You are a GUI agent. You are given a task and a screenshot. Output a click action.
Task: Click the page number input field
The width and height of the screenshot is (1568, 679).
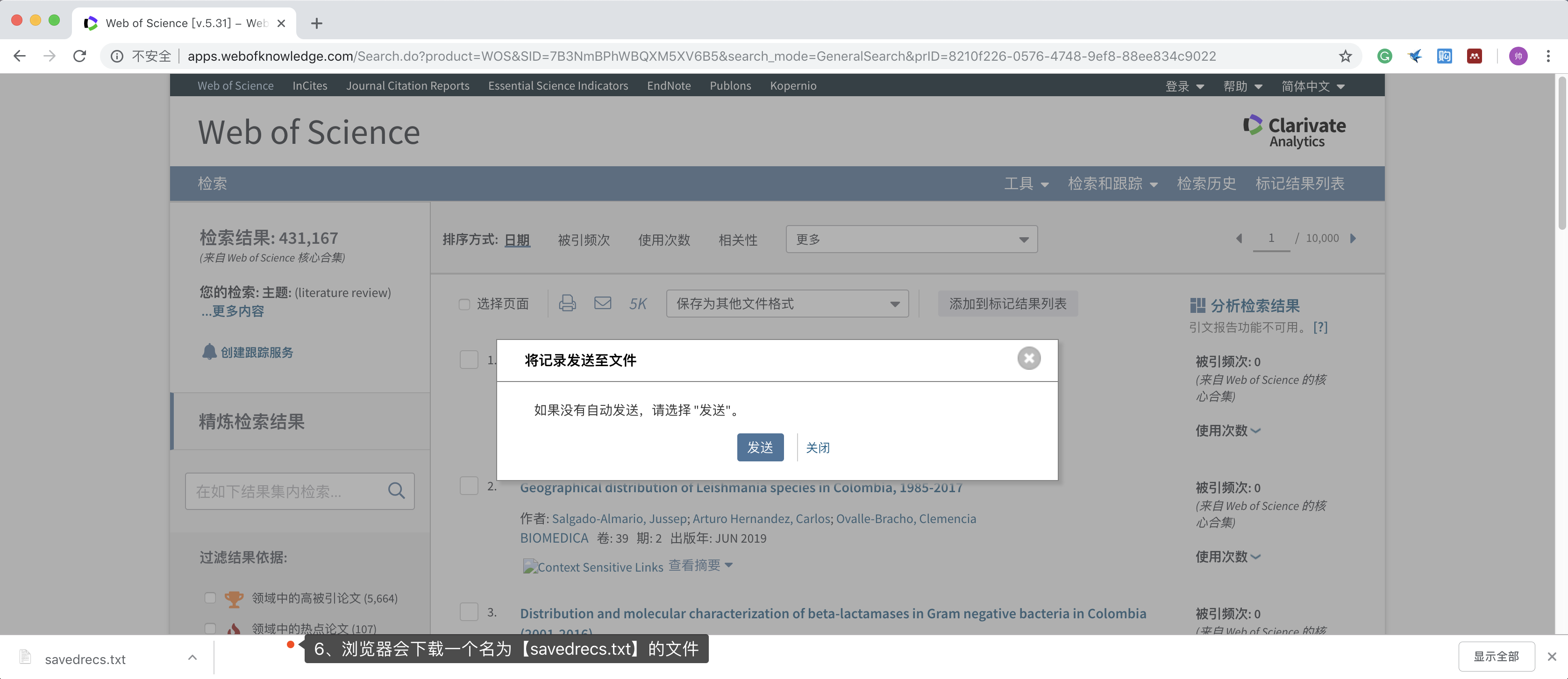(x=1271, y=238)
